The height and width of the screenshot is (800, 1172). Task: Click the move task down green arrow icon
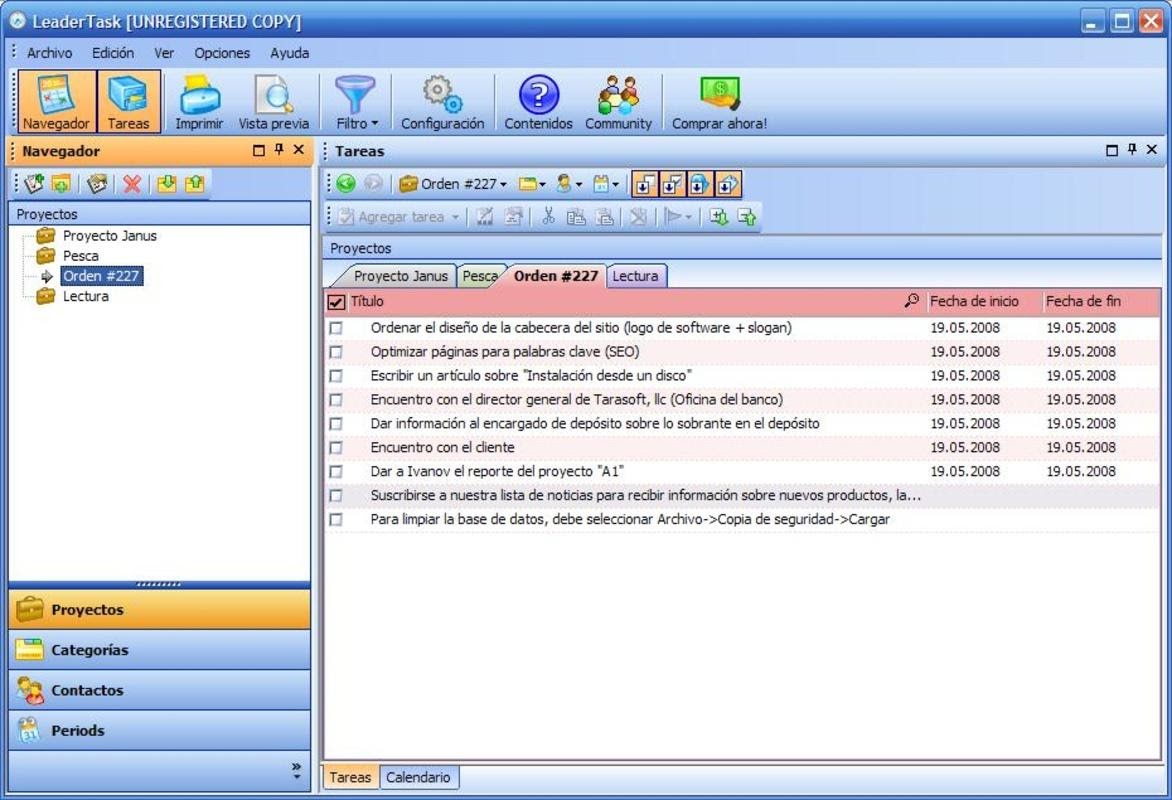[x=719, y=217]
